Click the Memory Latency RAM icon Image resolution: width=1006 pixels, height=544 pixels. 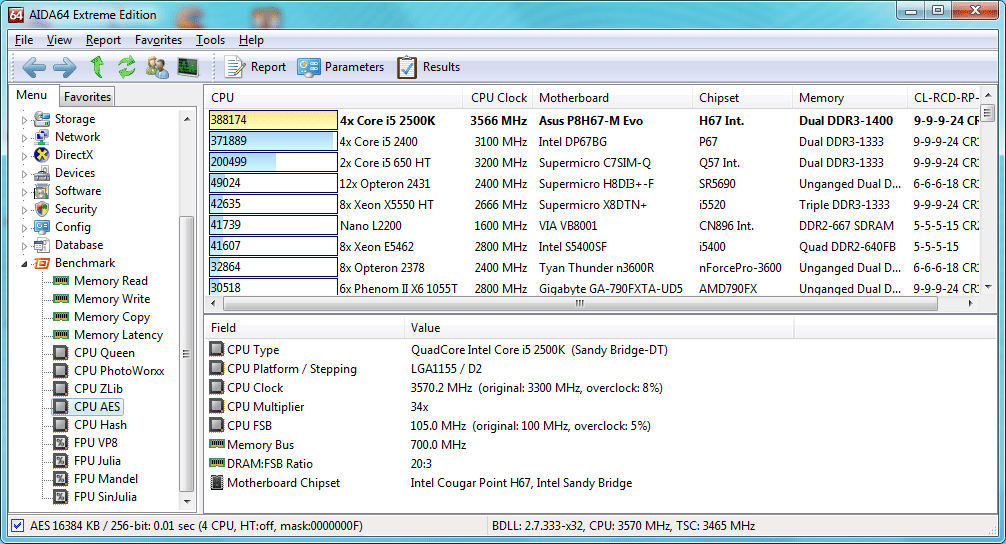coord(61,335)
